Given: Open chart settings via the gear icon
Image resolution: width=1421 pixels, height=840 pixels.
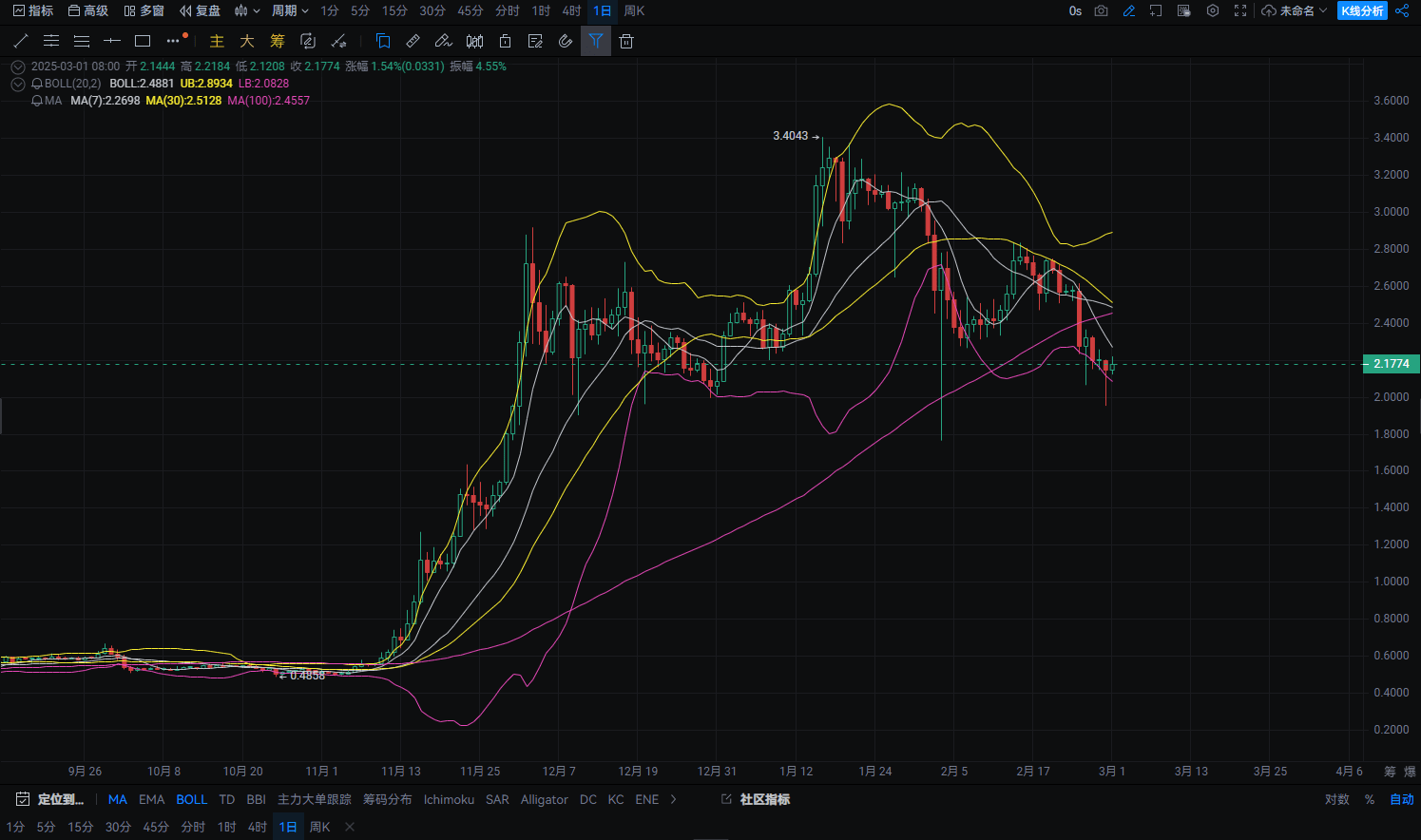Looking at the screenshot, I should [x=1213, y=11].
